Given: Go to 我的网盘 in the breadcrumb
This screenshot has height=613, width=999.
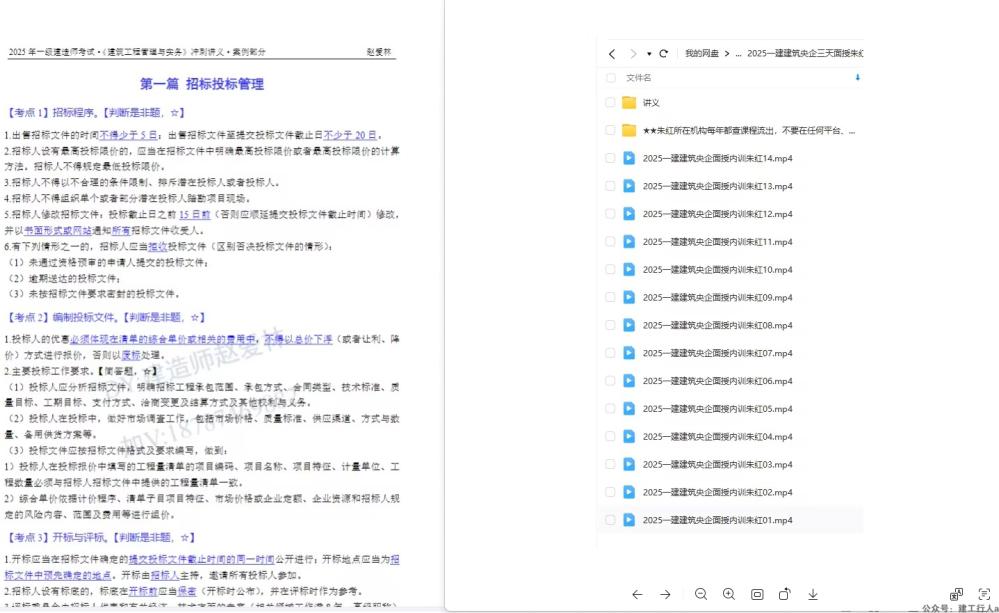Looking at the screenshot, I should (702, 54).
